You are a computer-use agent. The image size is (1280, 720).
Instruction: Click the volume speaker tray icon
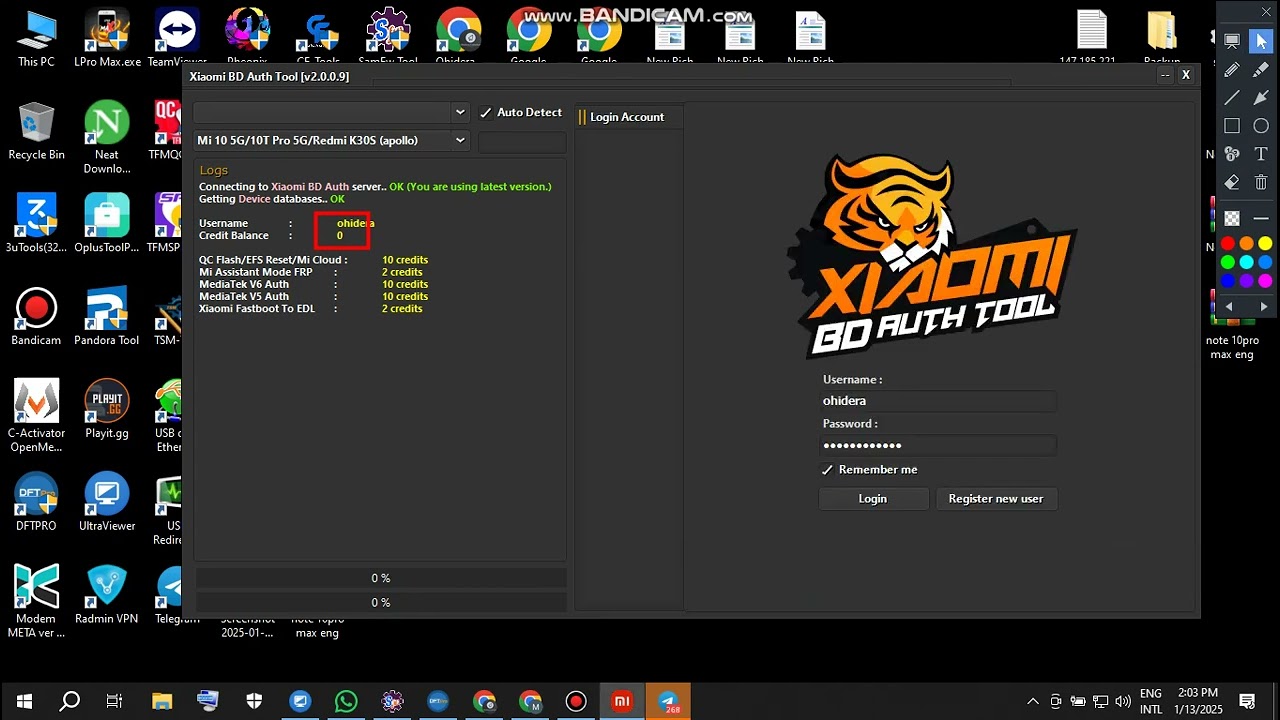pyautogui.click(x=1123, y=701)
